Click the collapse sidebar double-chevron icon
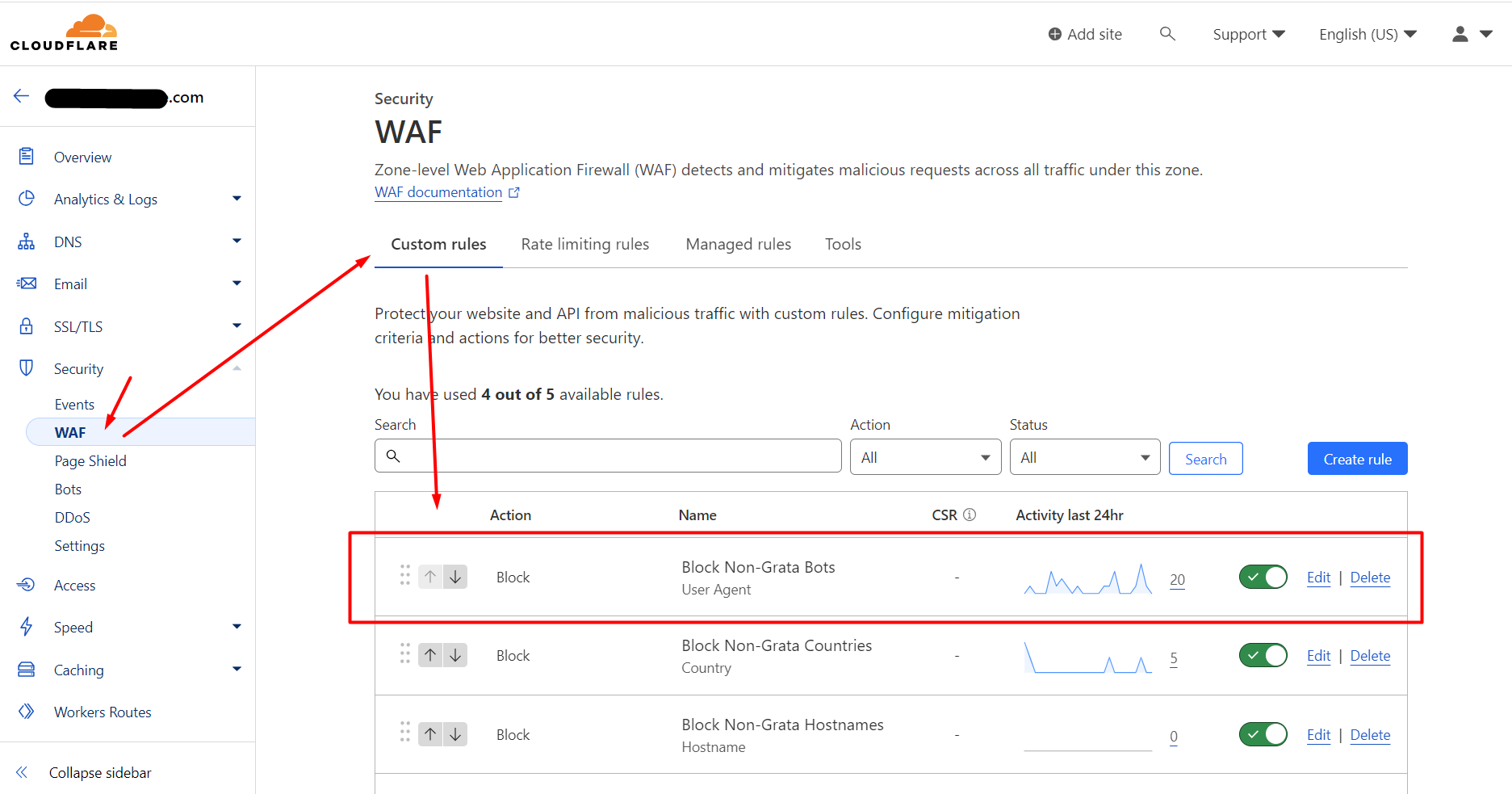This screenshot has height=794, width=1512. [22, 772]
